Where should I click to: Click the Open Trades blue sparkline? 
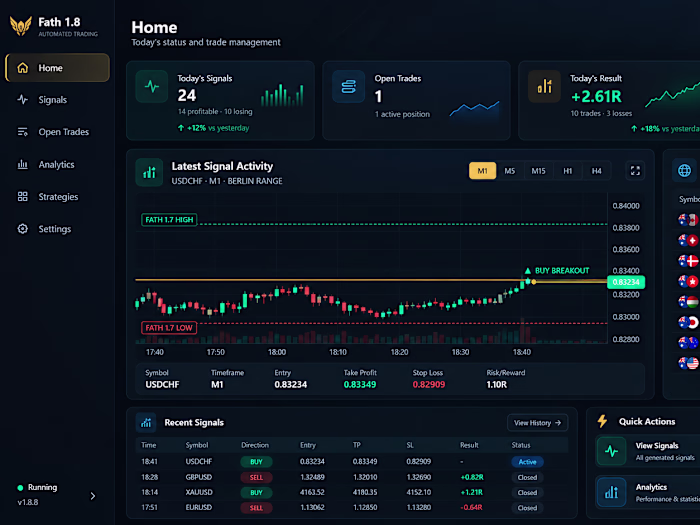click(474, 109)
